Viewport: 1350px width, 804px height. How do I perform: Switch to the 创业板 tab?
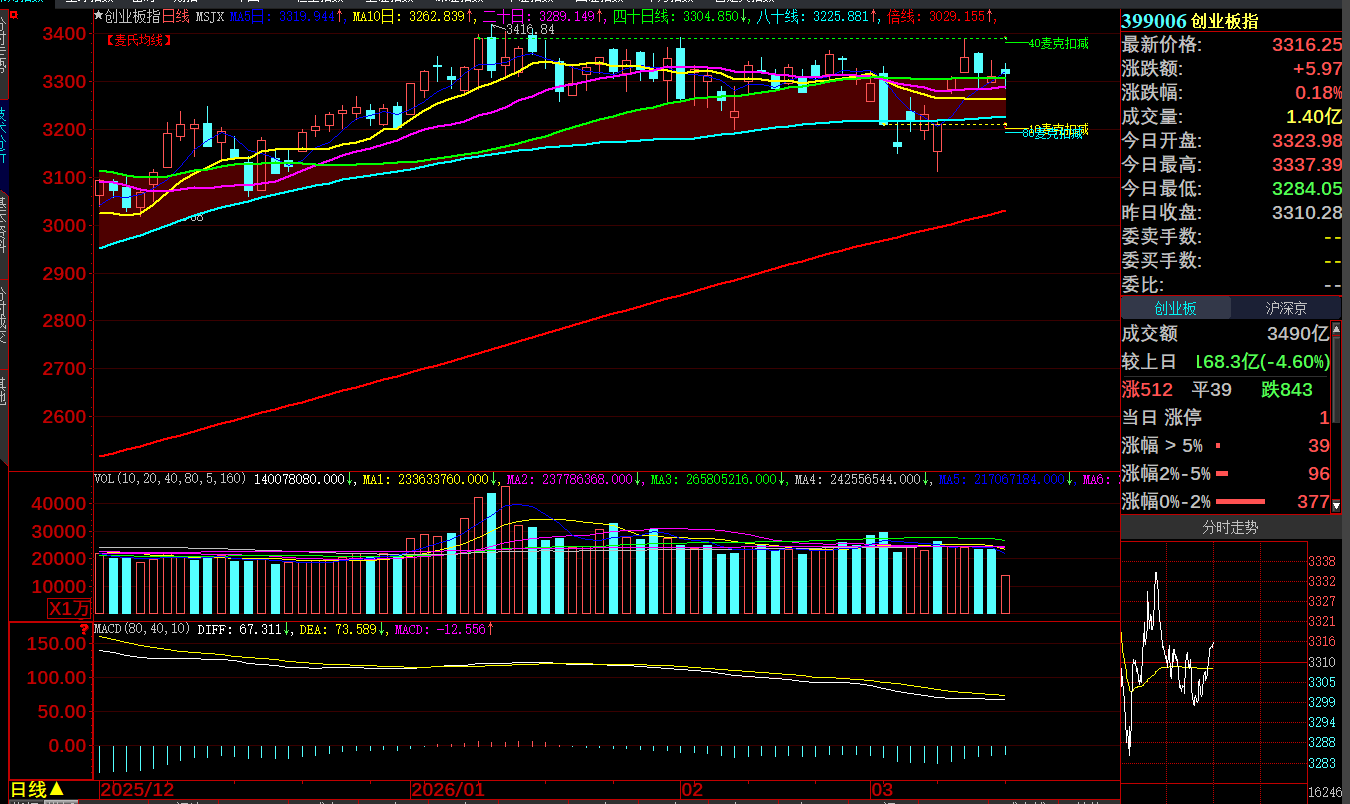[1176, 308]
